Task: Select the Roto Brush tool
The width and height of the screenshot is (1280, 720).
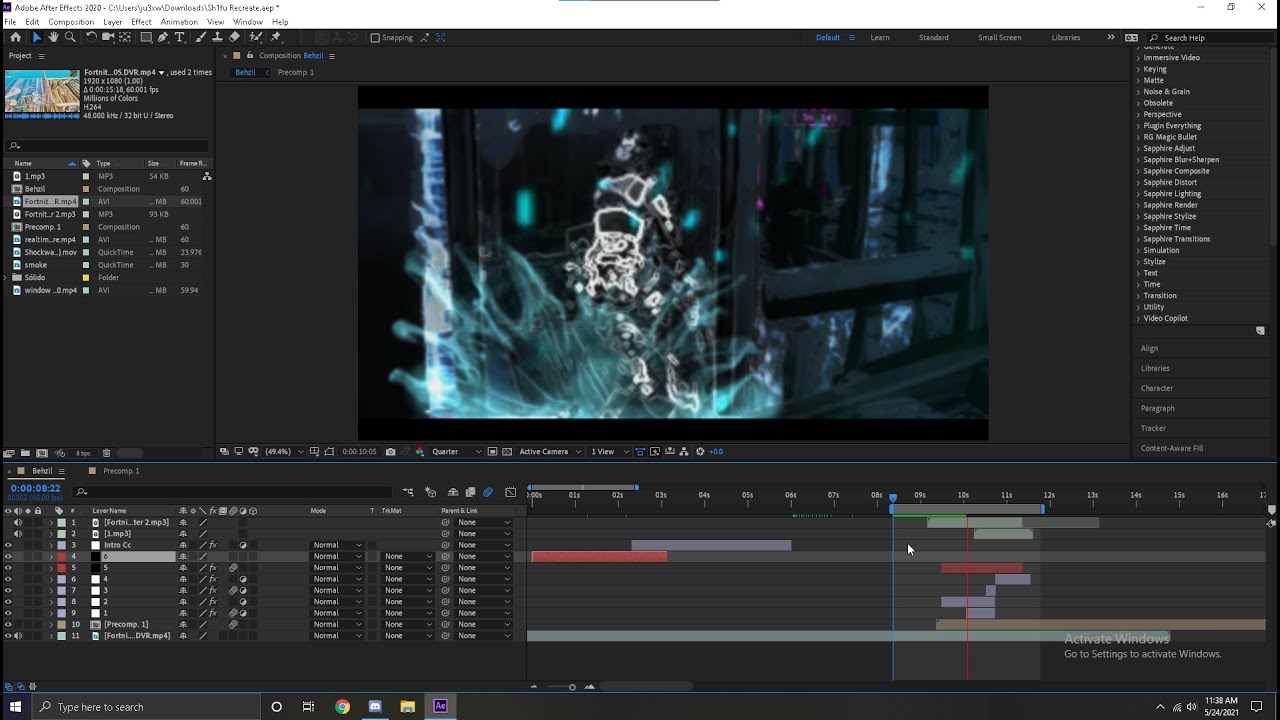Action: [x=255, y=37]
